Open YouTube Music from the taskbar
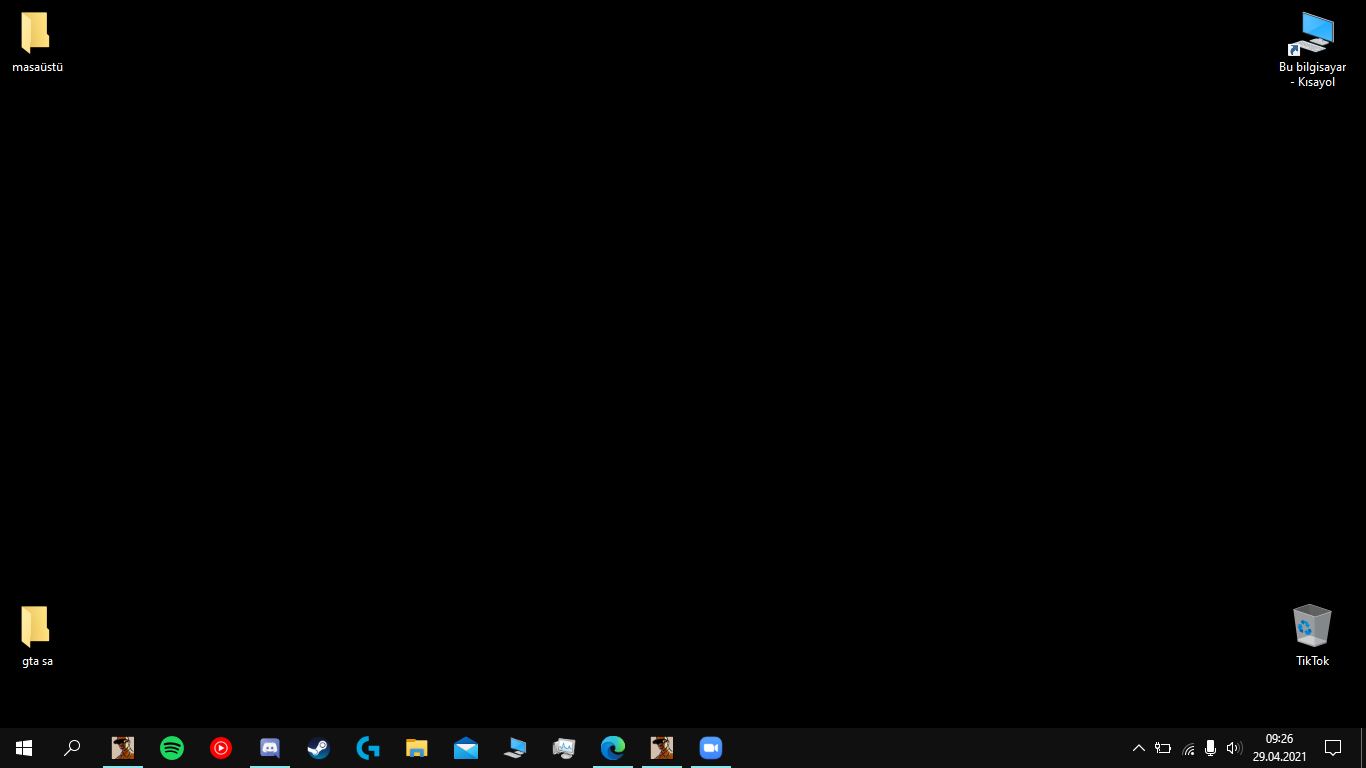Screen dimensions: 1366x768 click(221, 748)
